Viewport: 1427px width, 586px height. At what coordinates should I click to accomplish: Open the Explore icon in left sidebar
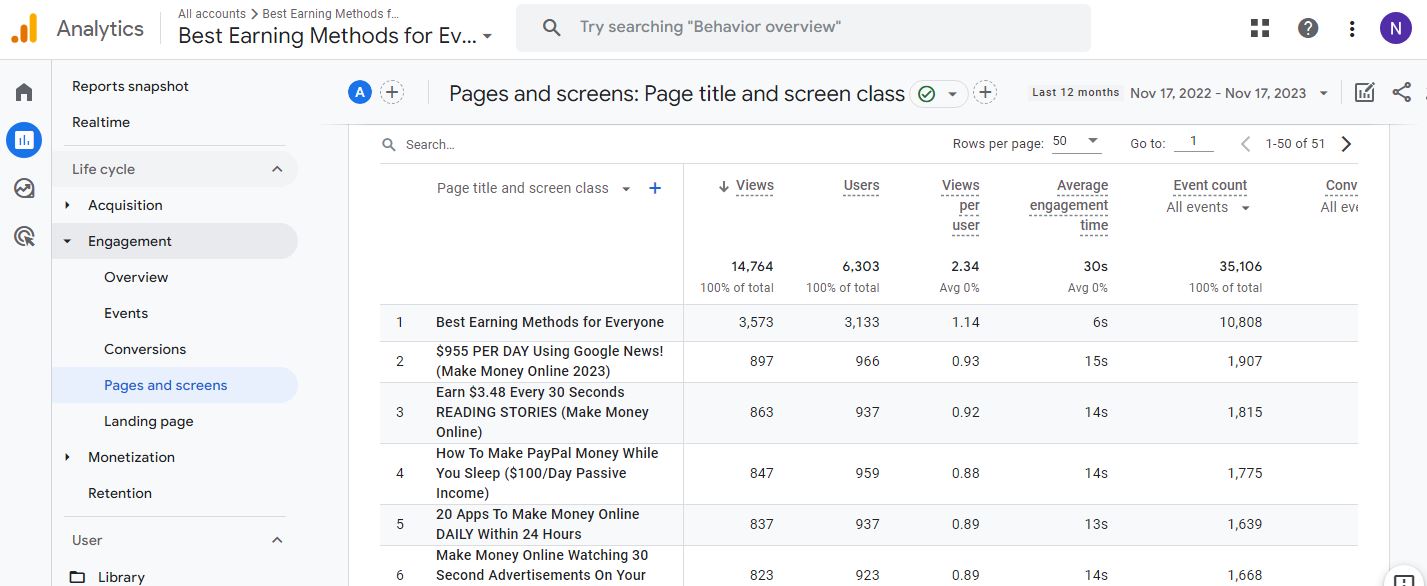point(23,187)
